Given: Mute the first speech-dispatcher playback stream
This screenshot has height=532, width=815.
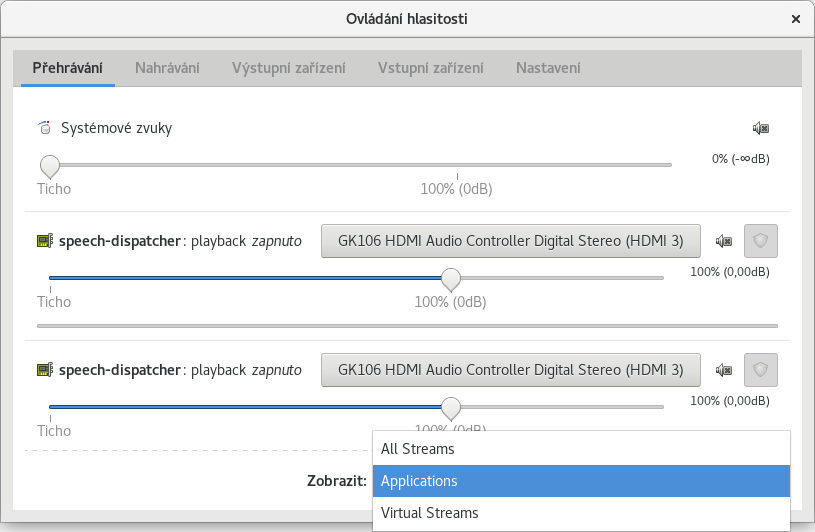Looking at the screenshot, I should 723,241.
